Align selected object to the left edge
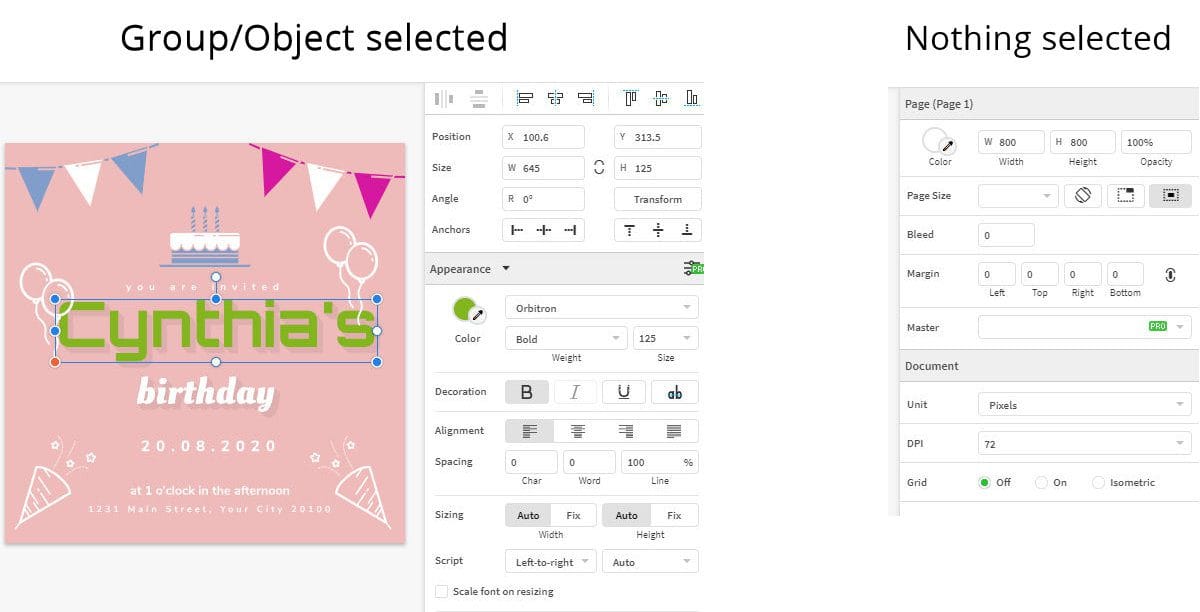1200x612 pixels. pos(523,98)
